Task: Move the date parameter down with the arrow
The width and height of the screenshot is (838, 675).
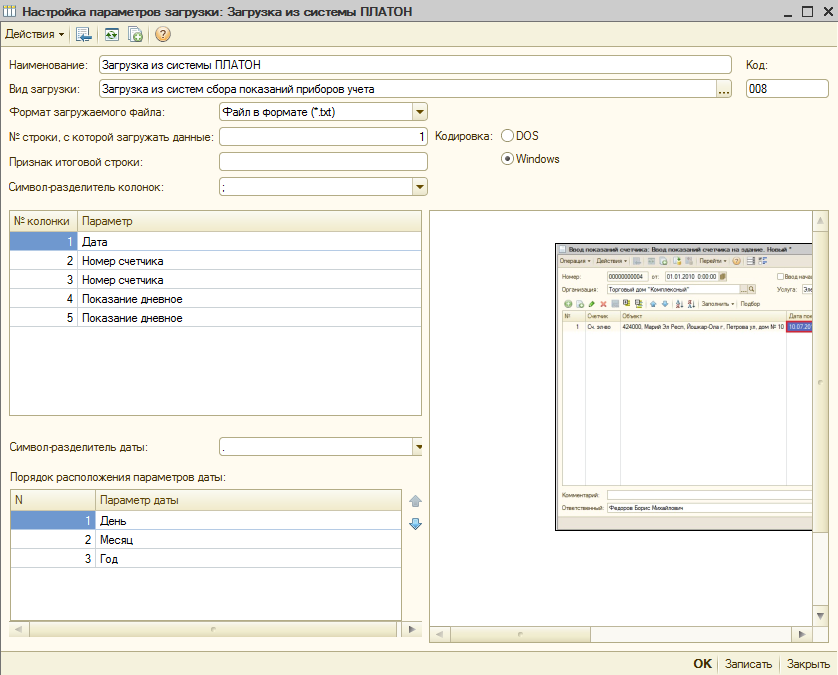Action: tap(415, 524)
